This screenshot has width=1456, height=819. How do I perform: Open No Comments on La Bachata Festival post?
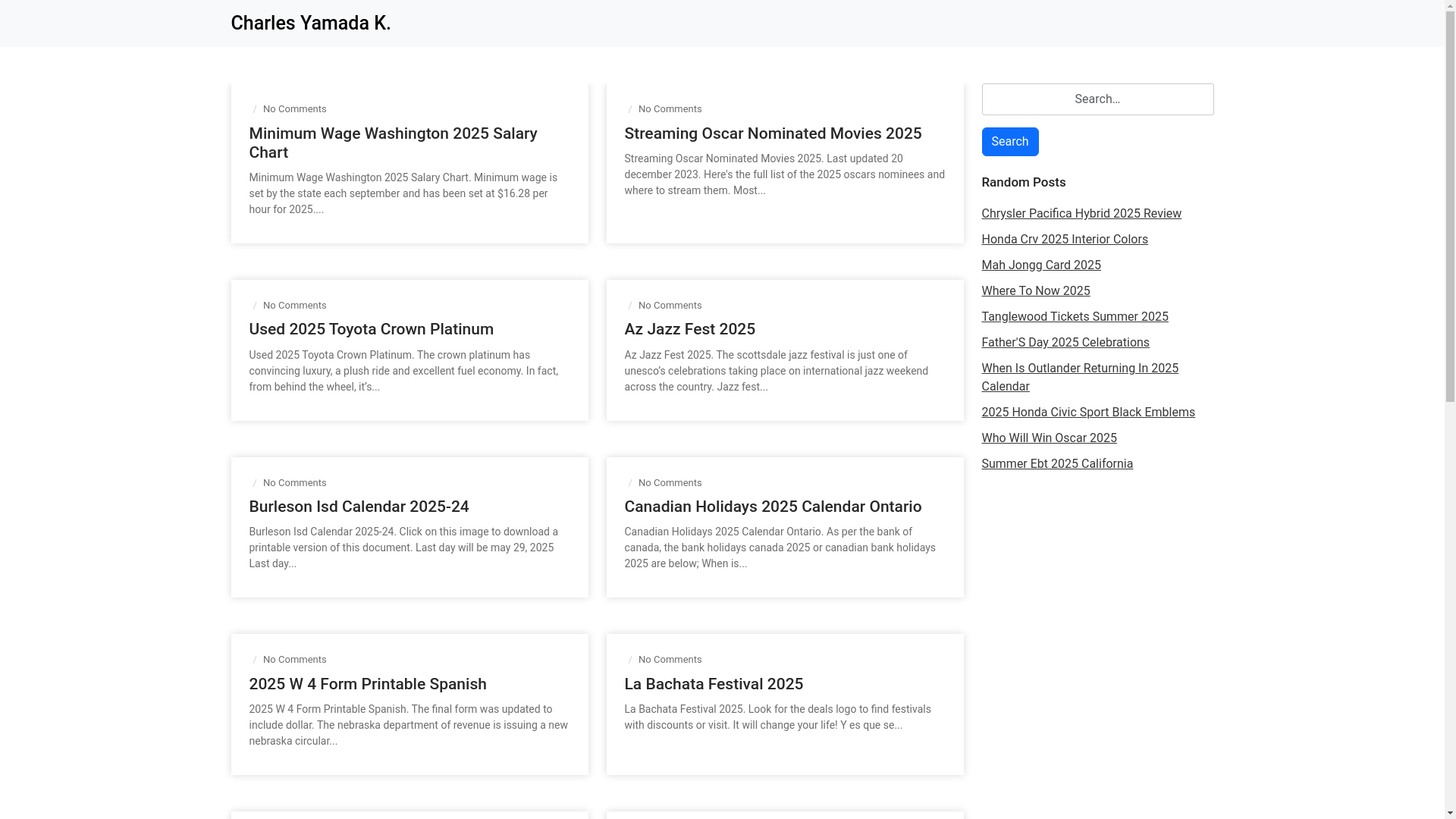[x=670, y=660]
